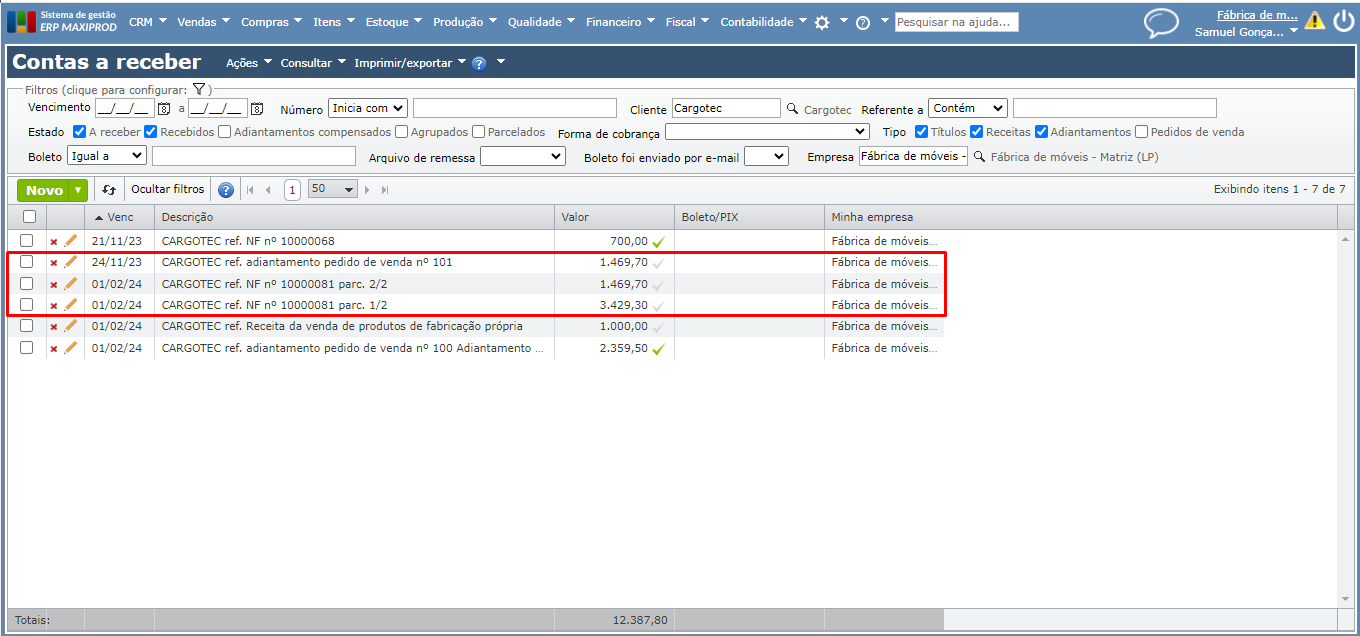
Task: Delete the NF nº 10000068 entry
Action: tap(54, 241)
